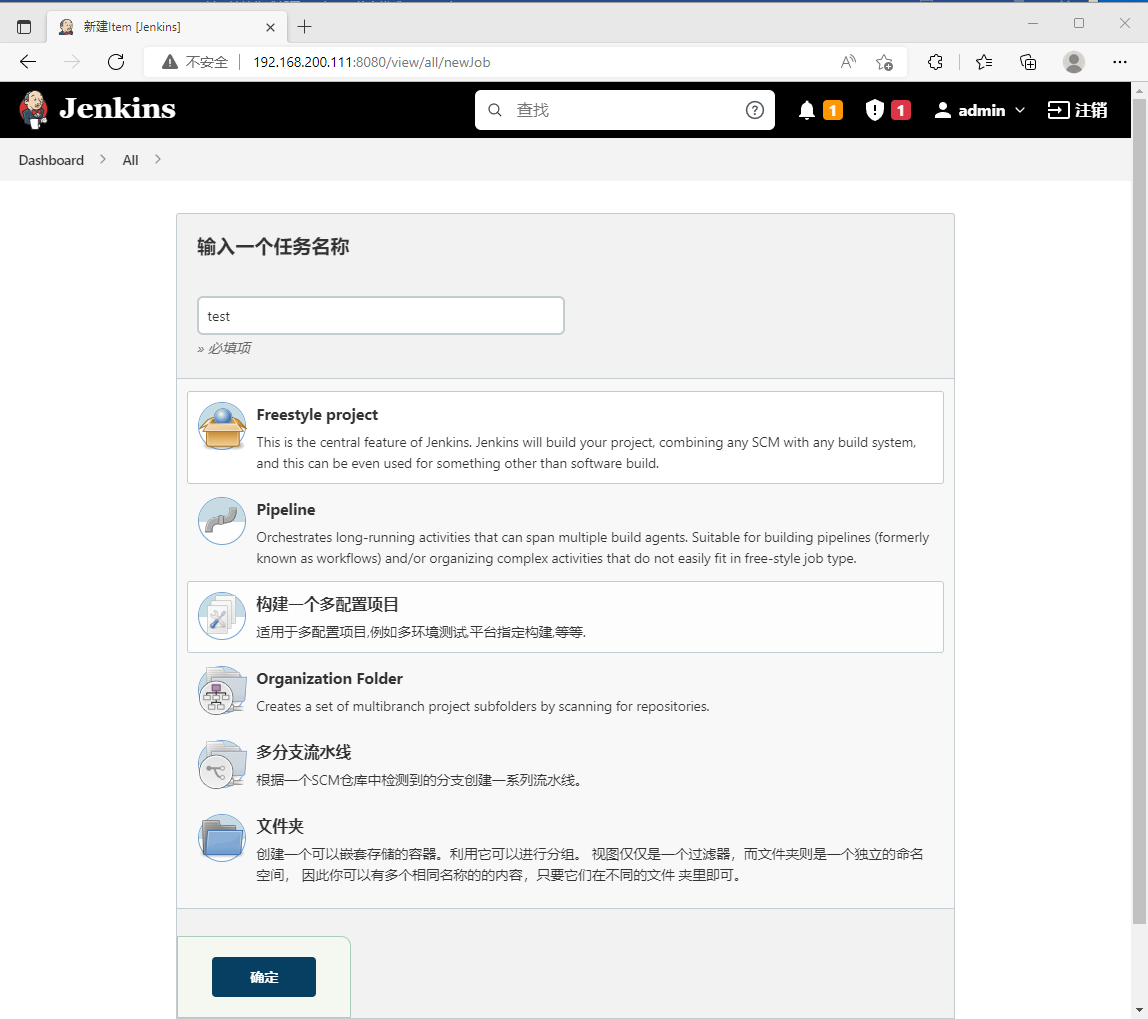The height and width of the screenshot is (1019, 1148).
Task: Click the Jenkins butler logo icon
Action: point(33,110)
